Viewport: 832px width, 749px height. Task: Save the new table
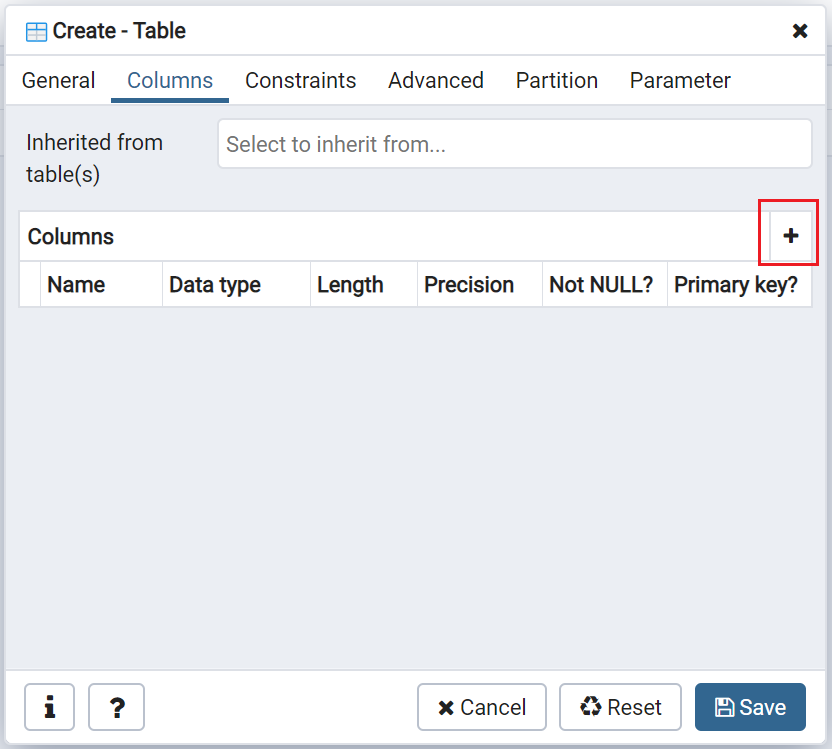pyautogui.click(x=750, y=707)
